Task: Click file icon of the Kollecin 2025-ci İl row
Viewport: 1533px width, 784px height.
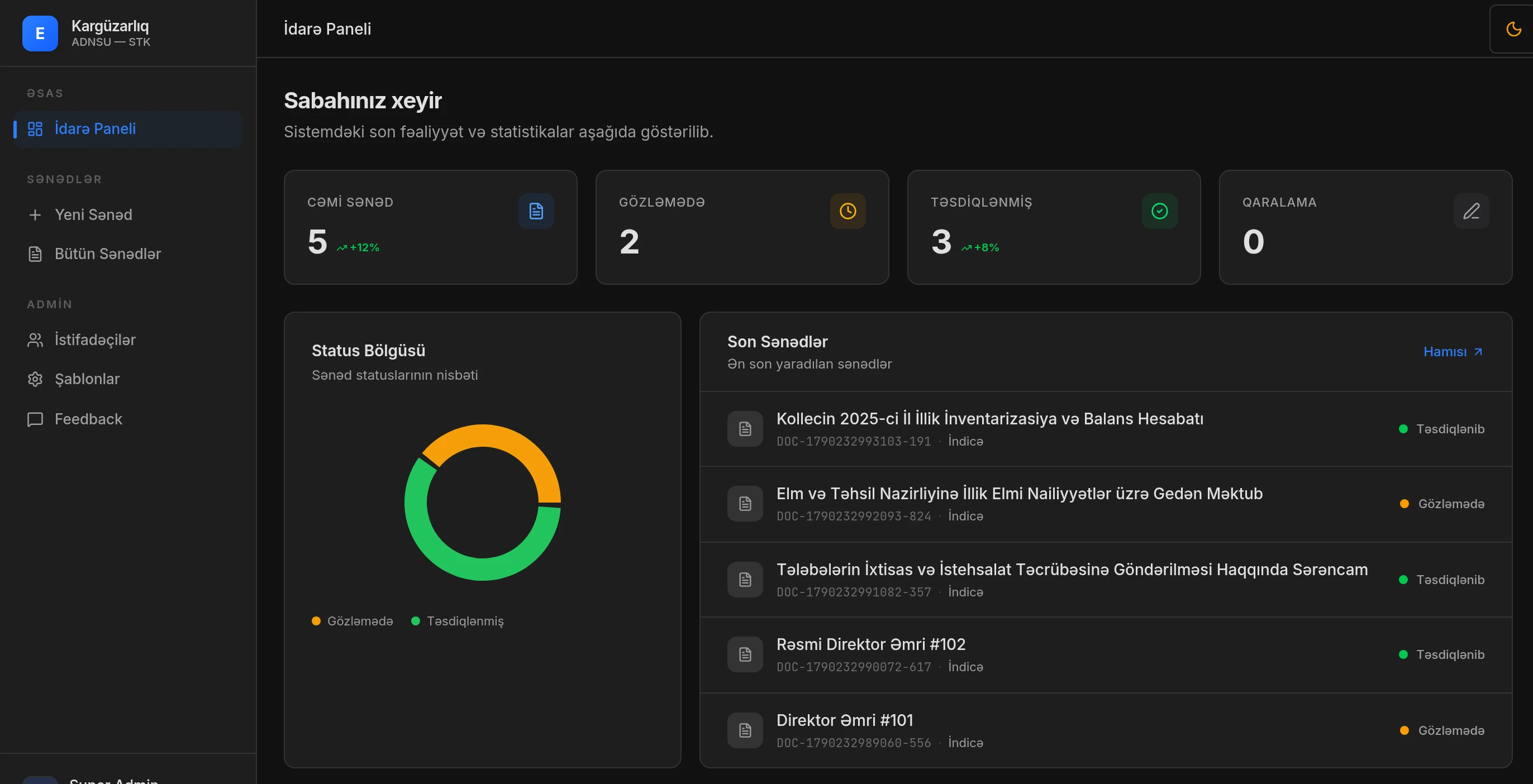Action: pos(745,429)
